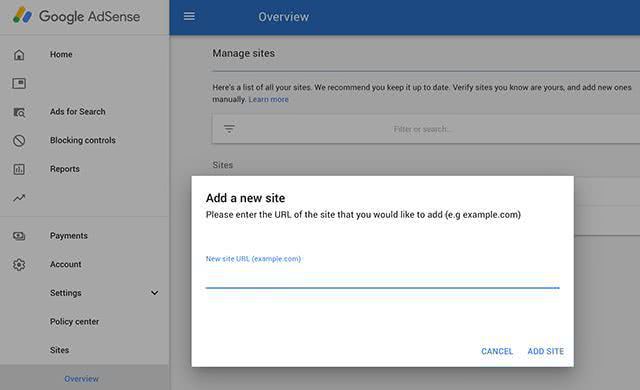This screenshot has width=640, height=390.
Task: Click the Blocking controls circle icon
Action: 19,141
